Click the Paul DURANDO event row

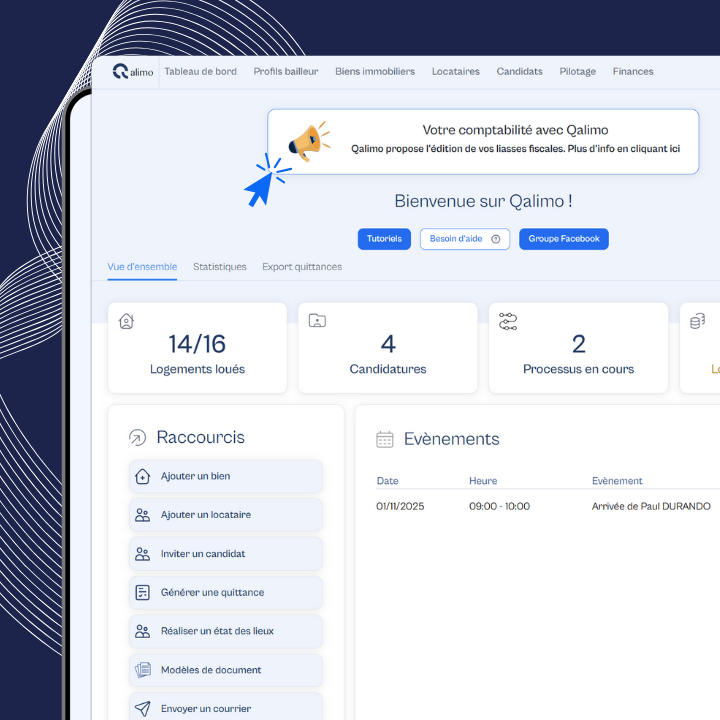pos(545,506)
